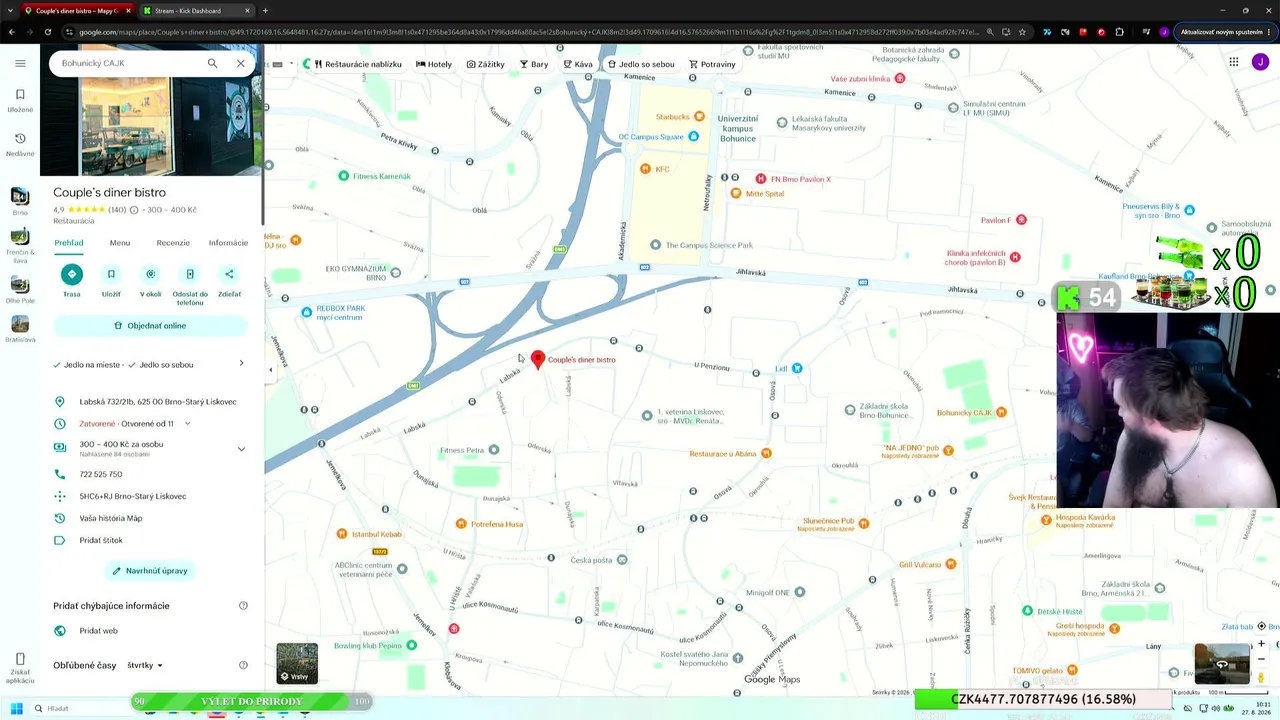The width and height of the screenshot is (1280, 720).
Task: Send the place to phone with Odoslať do telefónu
Action: pos(190,285)
